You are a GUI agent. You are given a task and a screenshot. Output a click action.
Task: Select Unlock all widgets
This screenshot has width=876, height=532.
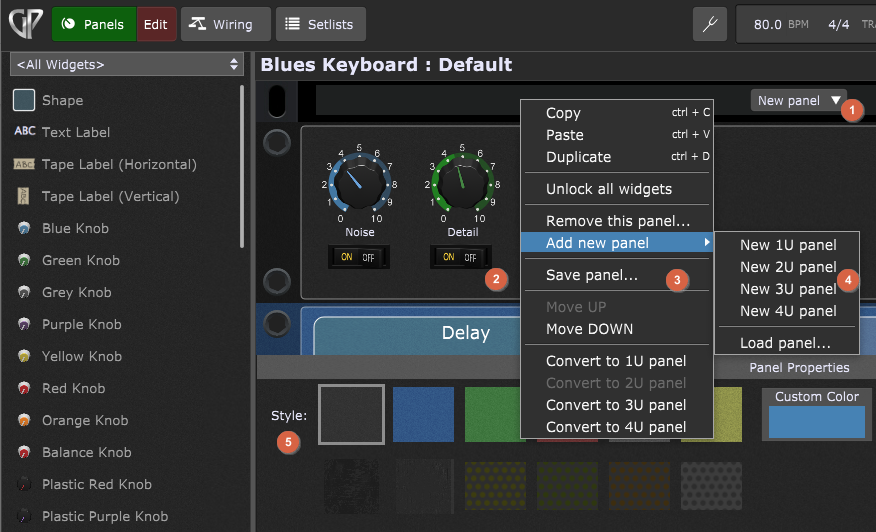click(x=617, y=189)
